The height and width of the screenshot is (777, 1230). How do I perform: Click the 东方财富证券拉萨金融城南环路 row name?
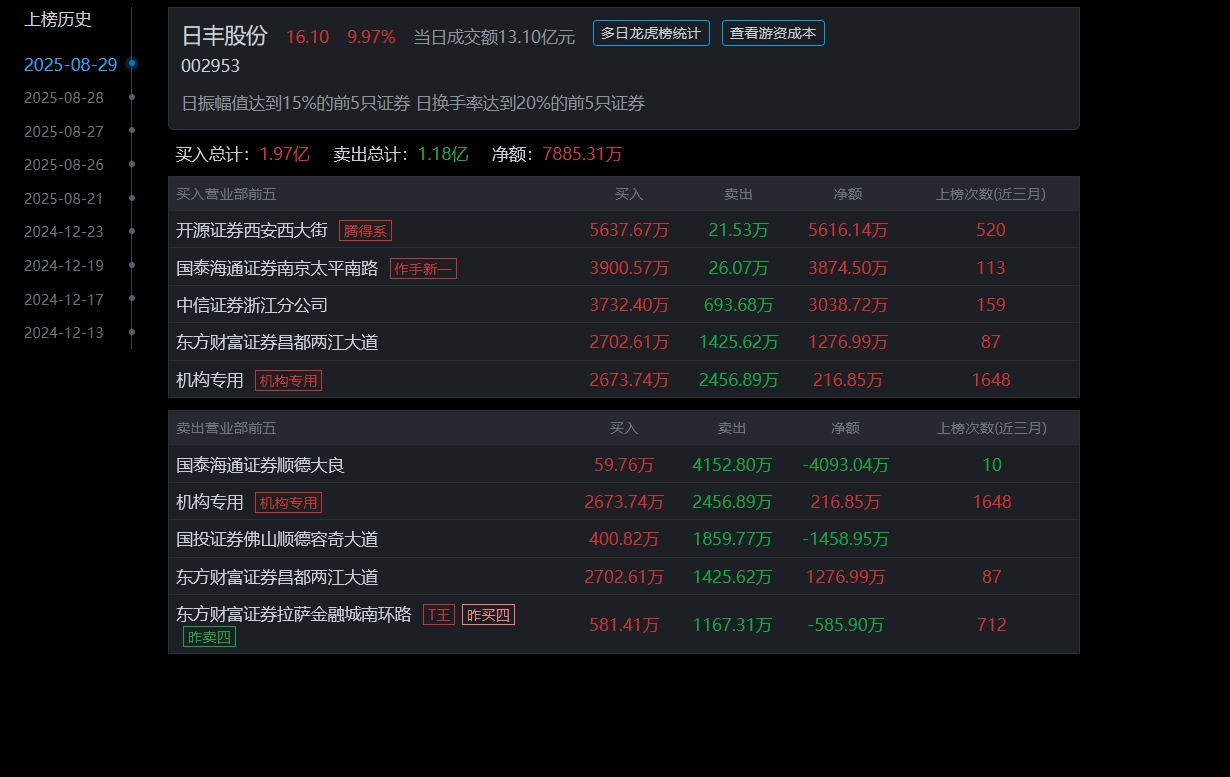(294, 614)
